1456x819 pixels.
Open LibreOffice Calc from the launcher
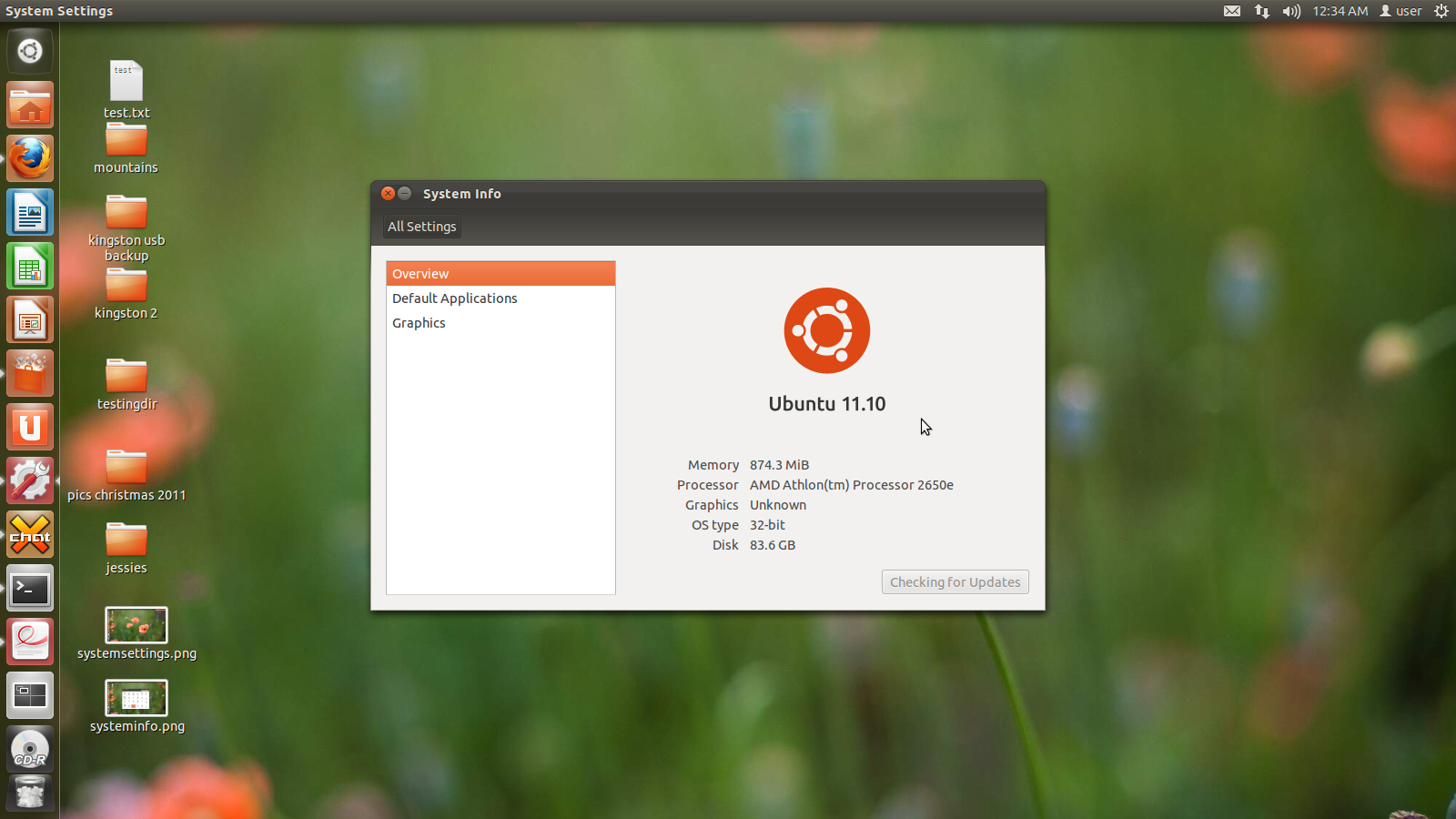(x=30, y=267)
